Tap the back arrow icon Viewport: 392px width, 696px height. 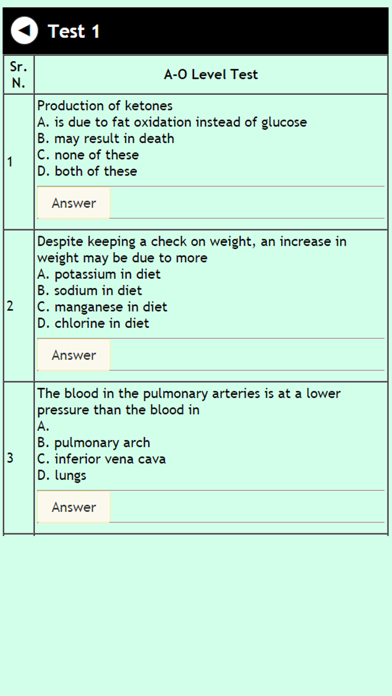click(24, 31)
